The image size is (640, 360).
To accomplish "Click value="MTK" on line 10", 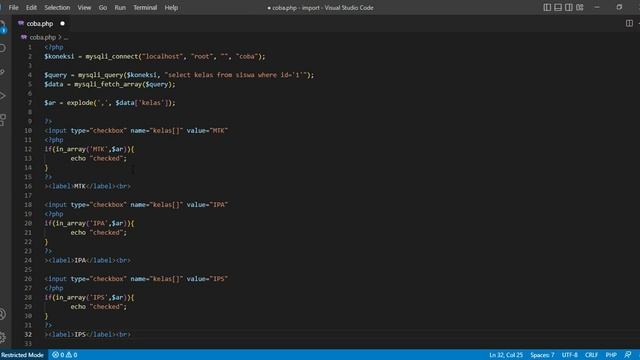I will pos(207,131).
